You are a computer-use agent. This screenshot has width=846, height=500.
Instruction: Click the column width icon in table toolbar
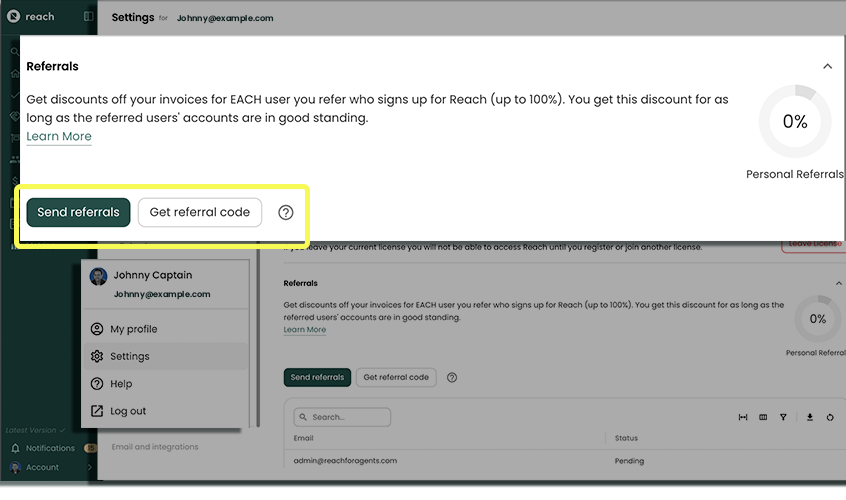click(x=743, y=417)
